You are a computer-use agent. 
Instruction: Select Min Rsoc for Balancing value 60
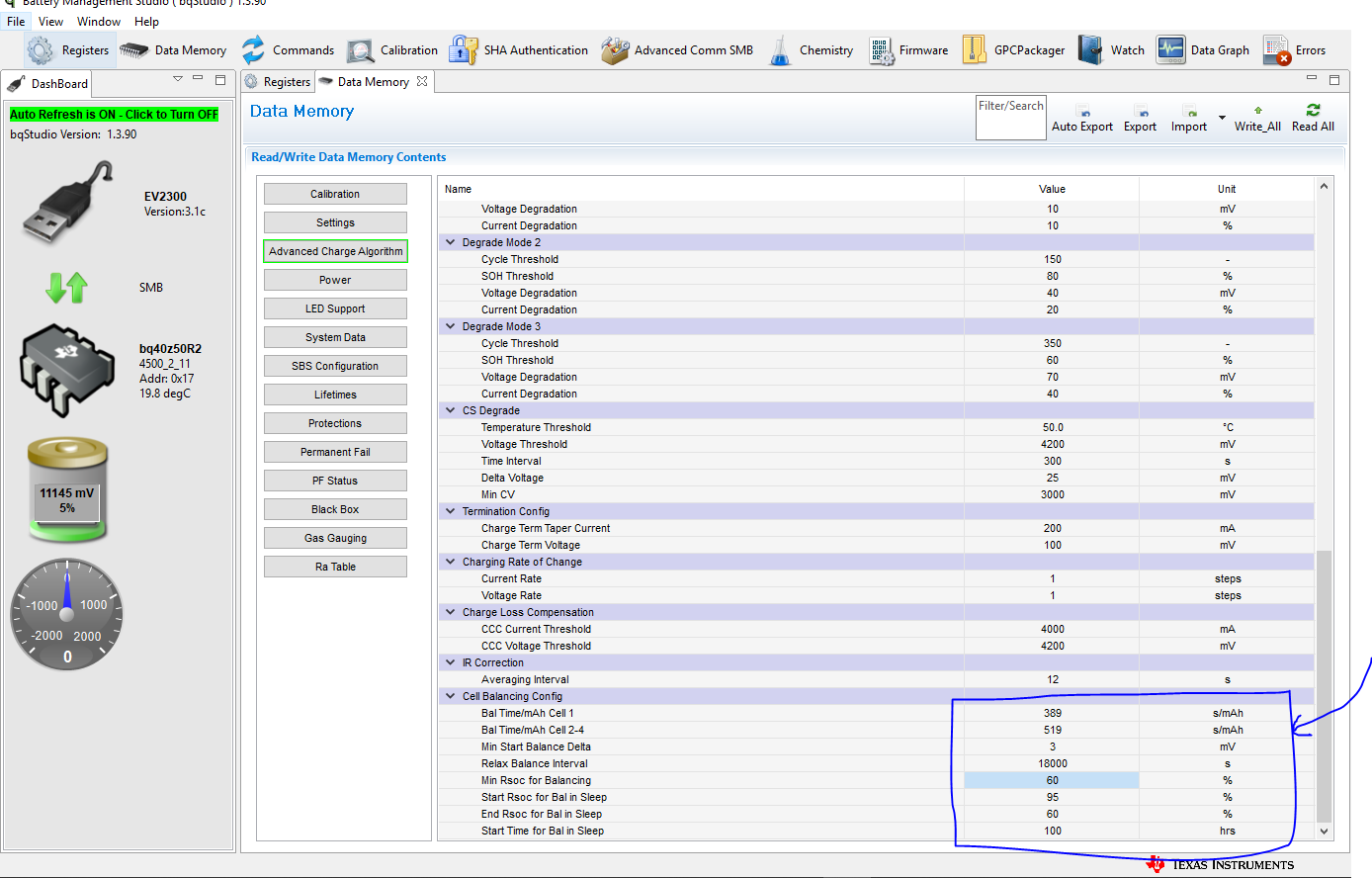tap(1052, 781)
